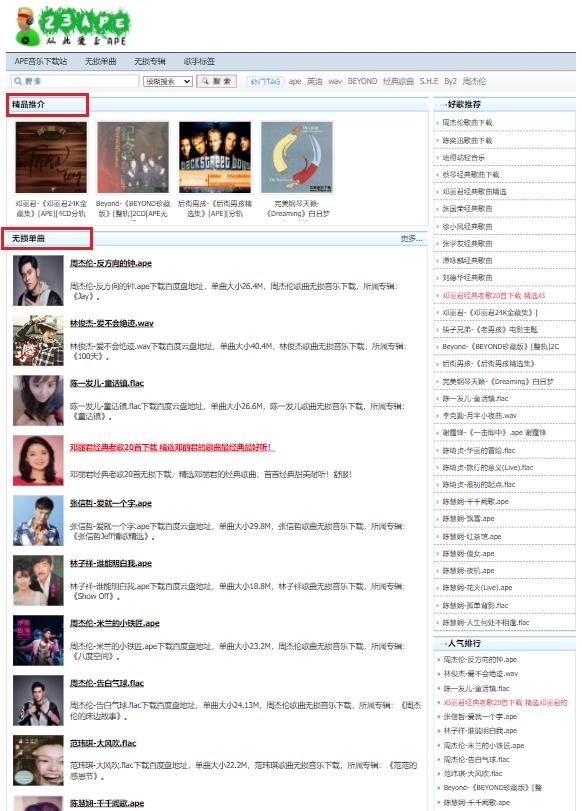The image size is (582, 811).
Task: Open the APE音乐下载站 menu item
Action: (x=41, y=61)
